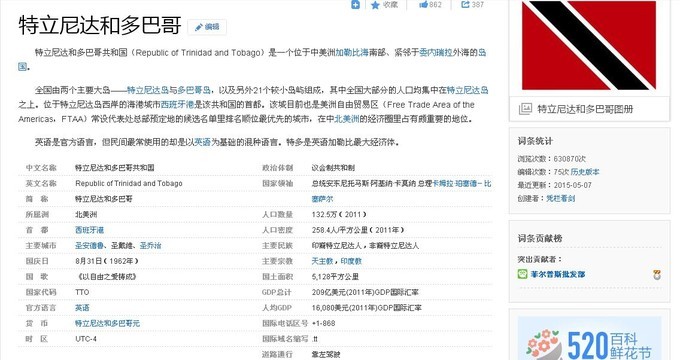Open 西班牙港 link in the 首都 row
This screenshot has width=680, height=360.
[89, 230]
